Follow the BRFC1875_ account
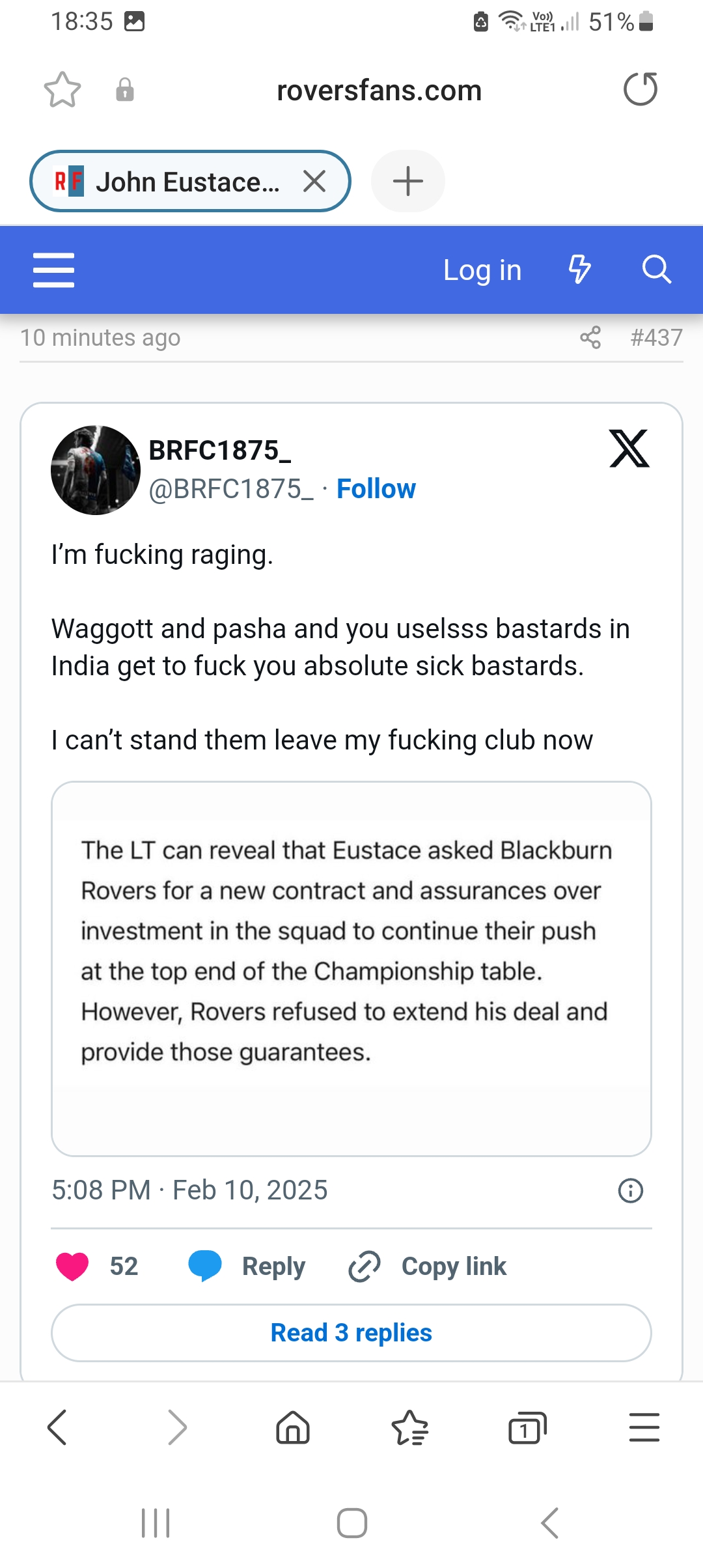The width and height of the screenshot is (703, 1568). click(x=376, y=489)
